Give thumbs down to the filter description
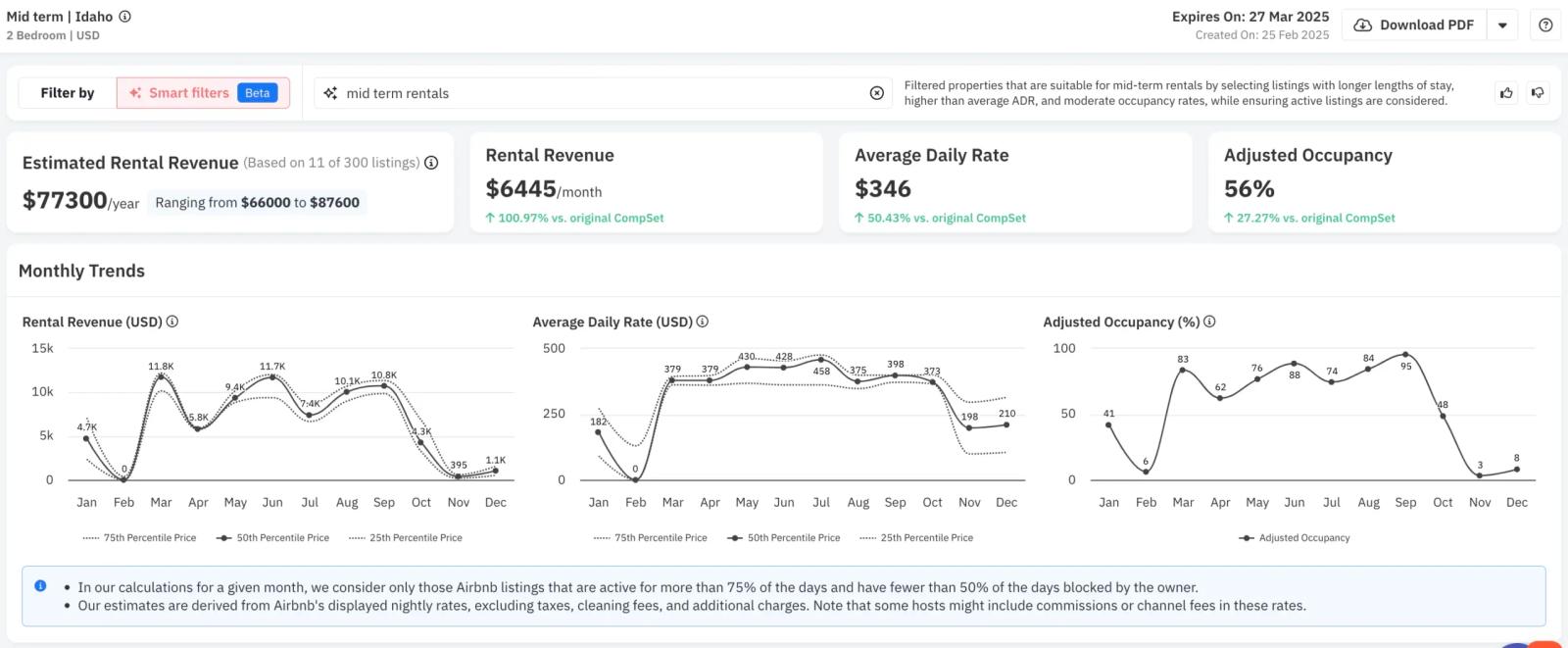 tap(1538, 93)
